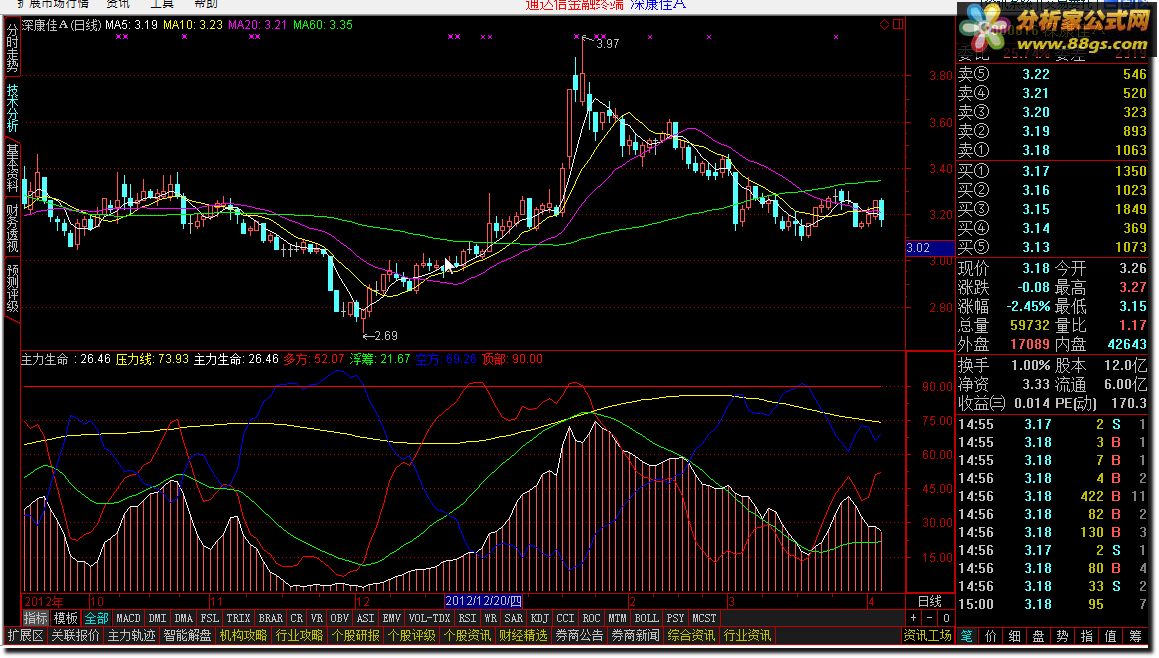
Task: Select the 指 tab in quote panel
Action: click(x=1087, y=636)
